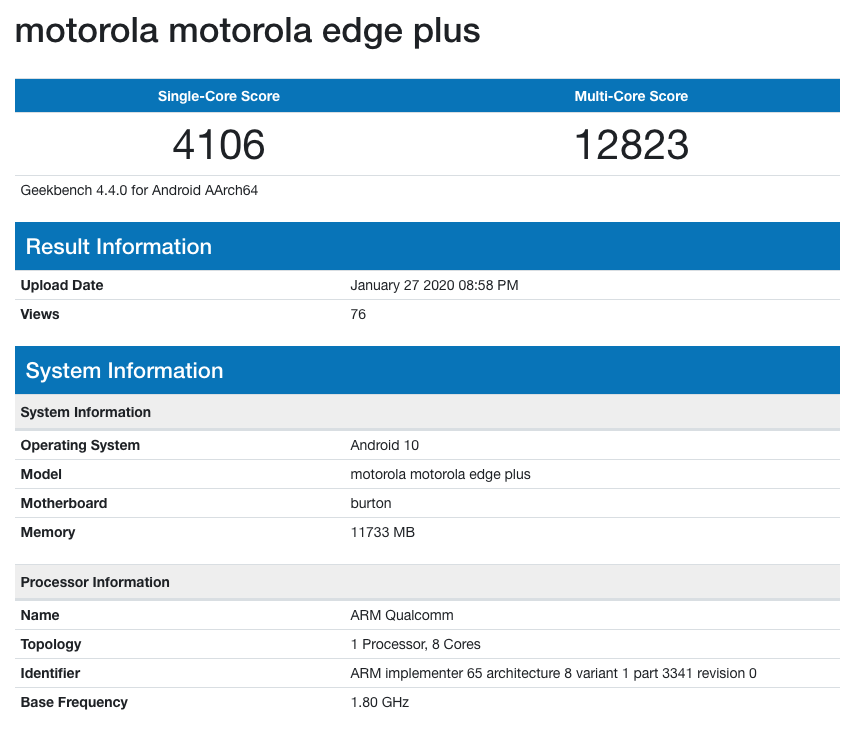Image resolution: width=857 pixels, height=731 pixels.
Task: Click the blue System Information section header
Action: pyautogui.click(x=427, y=370)
